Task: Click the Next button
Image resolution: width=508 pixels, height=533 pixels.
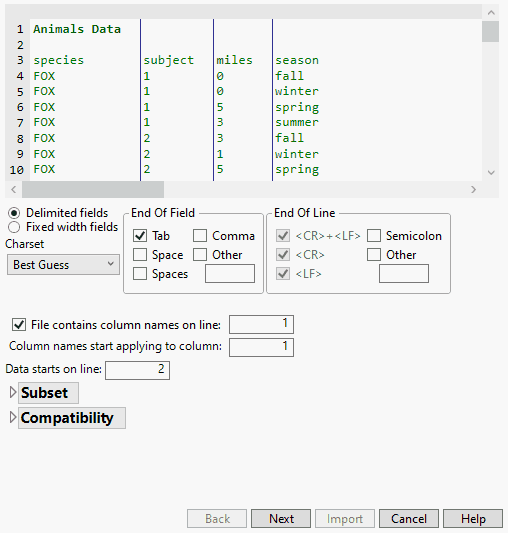Action: [x=281, y=519]
